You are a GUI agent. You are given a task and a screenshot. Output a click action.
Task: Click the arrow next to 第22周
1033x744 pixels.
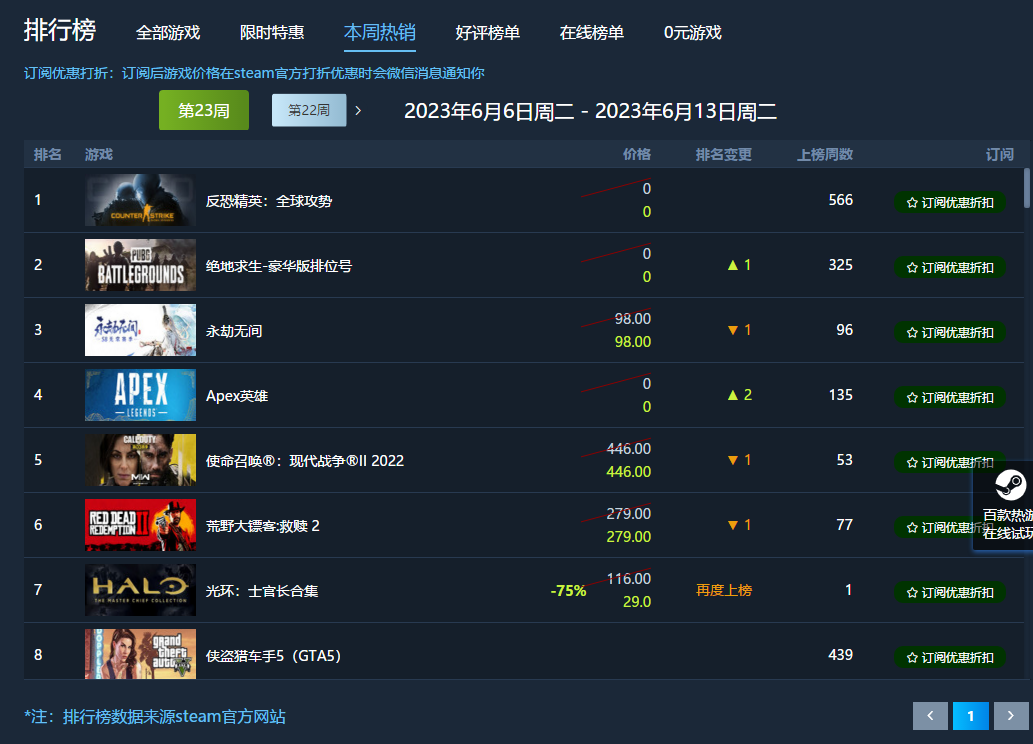pos(358,110)
